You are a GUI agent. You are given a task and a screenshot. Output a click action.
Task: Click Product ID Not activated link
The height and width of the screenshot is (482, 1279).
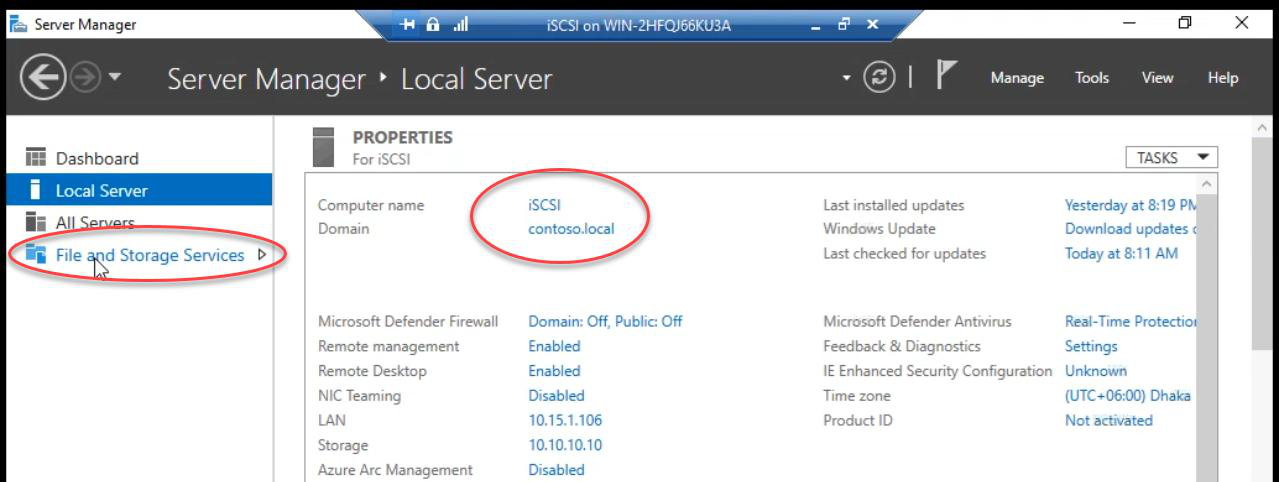1108,420
